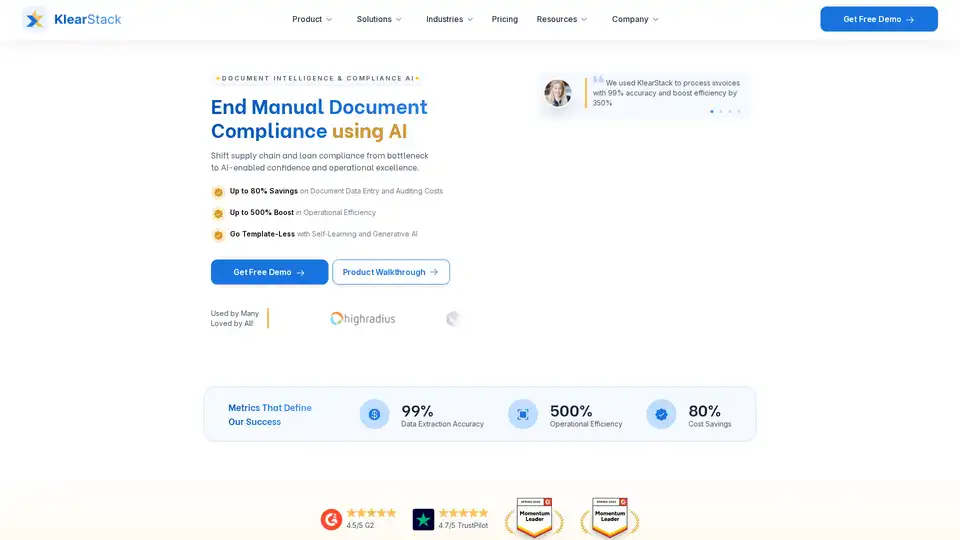The height and width of the screenshot is (540, 960).
Task: Open the Resources navigation menu
Action: [x=562, y=19]
